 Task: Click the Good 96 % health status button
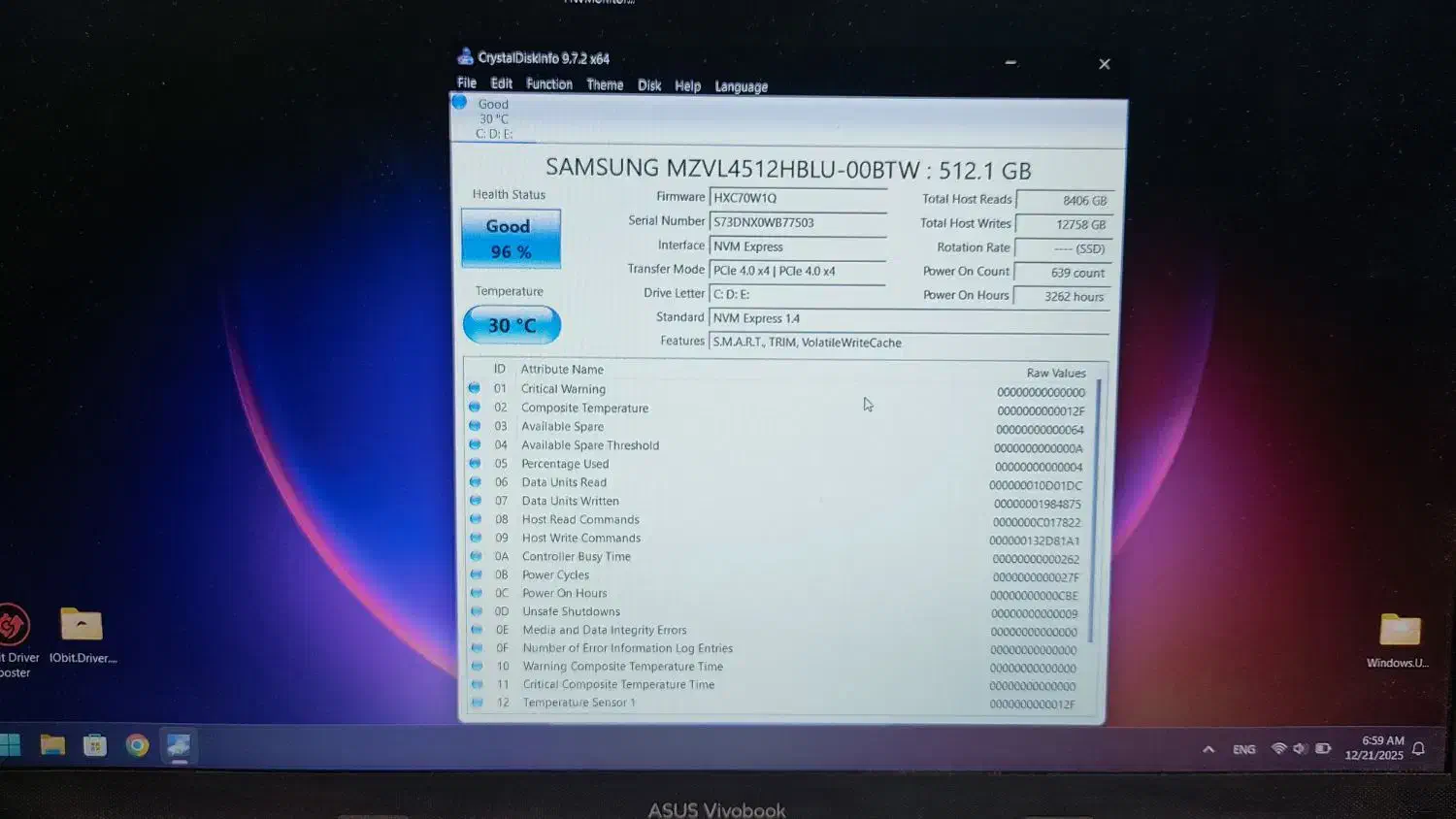(511, 239)
